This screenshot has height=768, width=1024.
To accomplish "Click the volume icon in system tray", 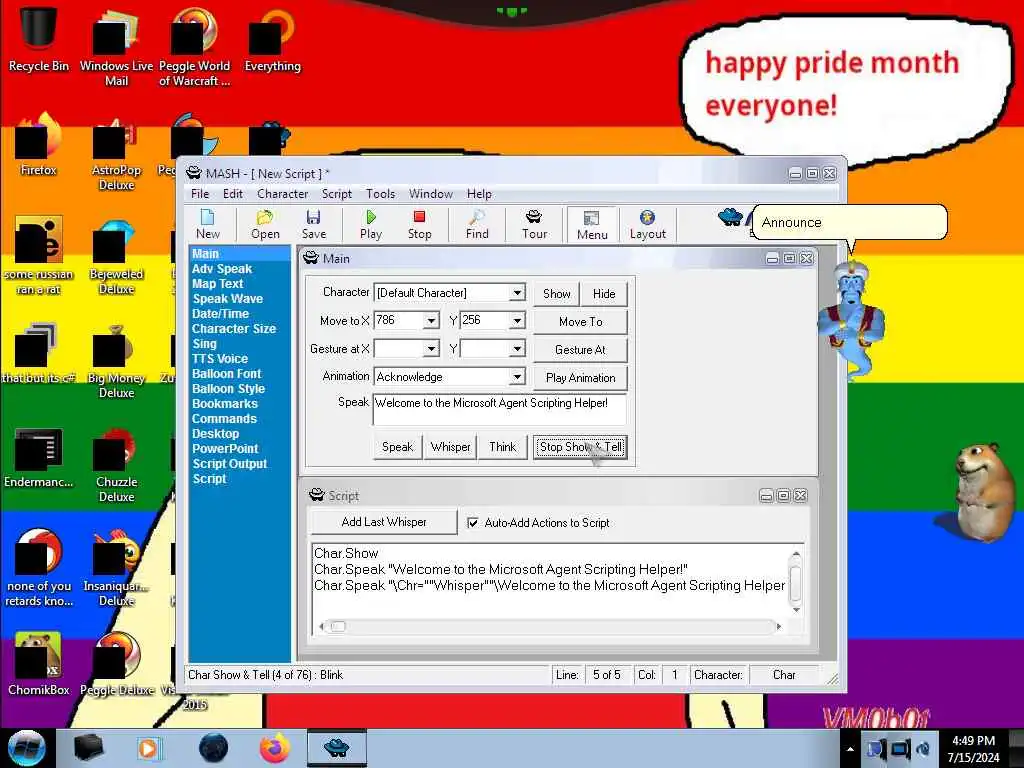I will [x=923, y=749].
